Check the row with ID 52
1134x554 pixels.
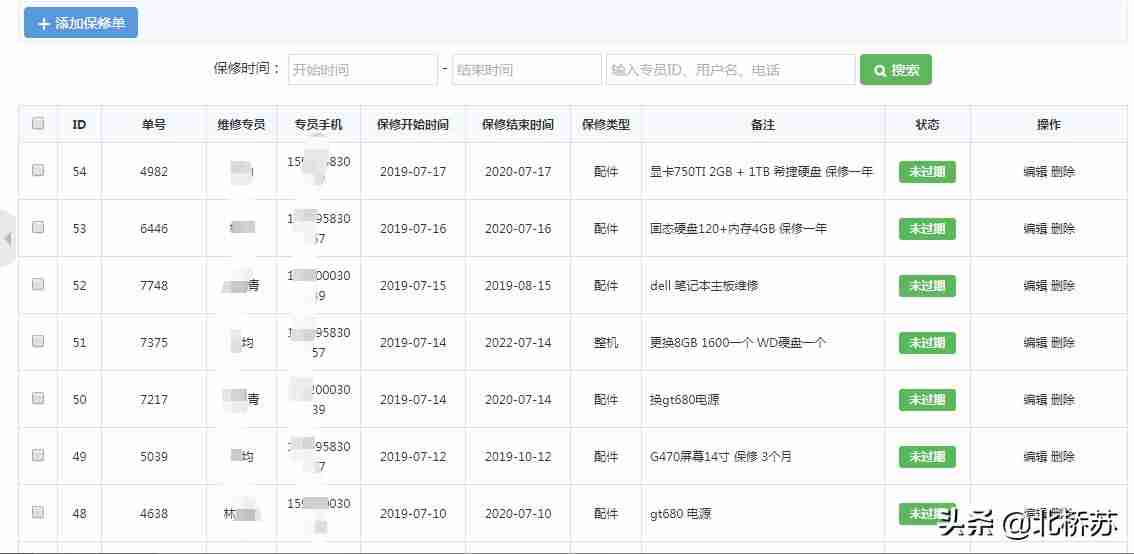pos(38,284)
